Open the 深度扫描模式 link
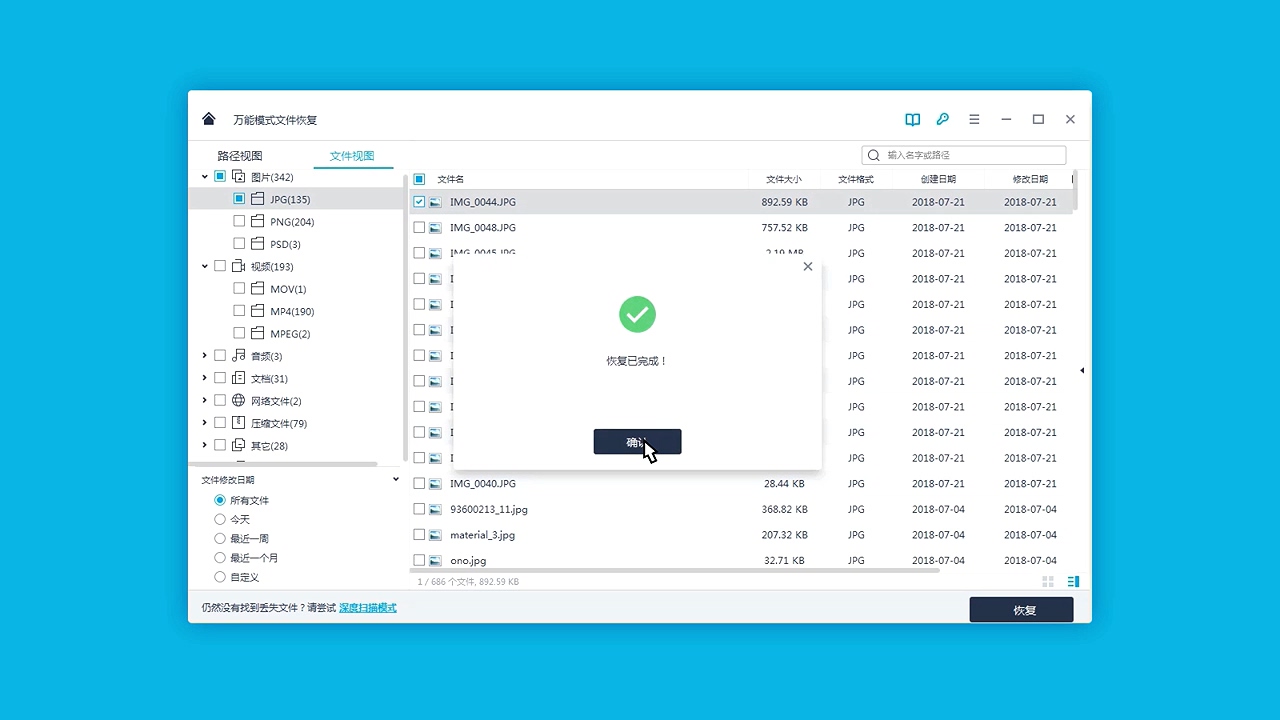This screenshot has width=1280, height=720. tap(368, 608)
